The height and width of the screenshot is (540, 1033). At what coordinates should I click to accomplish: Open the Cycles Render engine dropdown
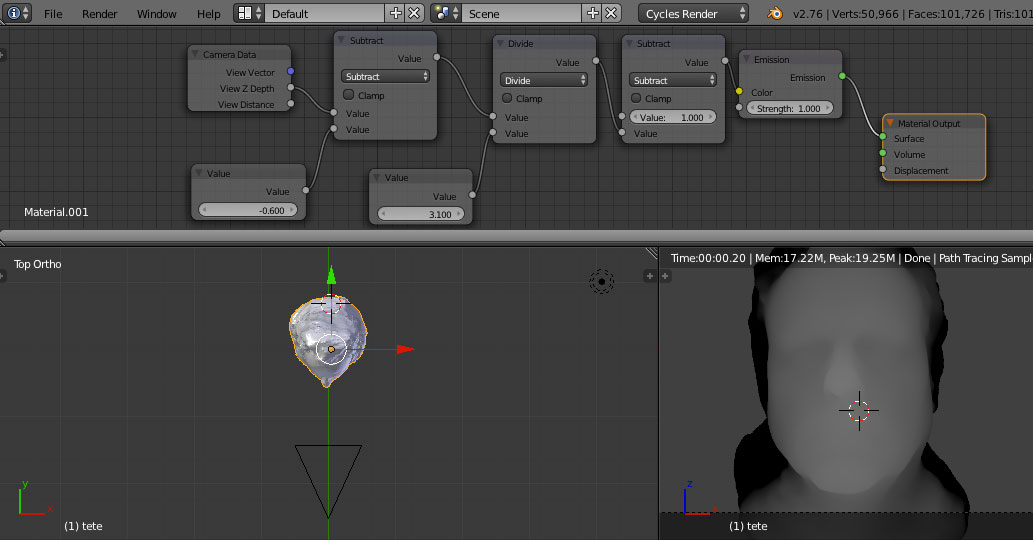[x=693, y=13]
